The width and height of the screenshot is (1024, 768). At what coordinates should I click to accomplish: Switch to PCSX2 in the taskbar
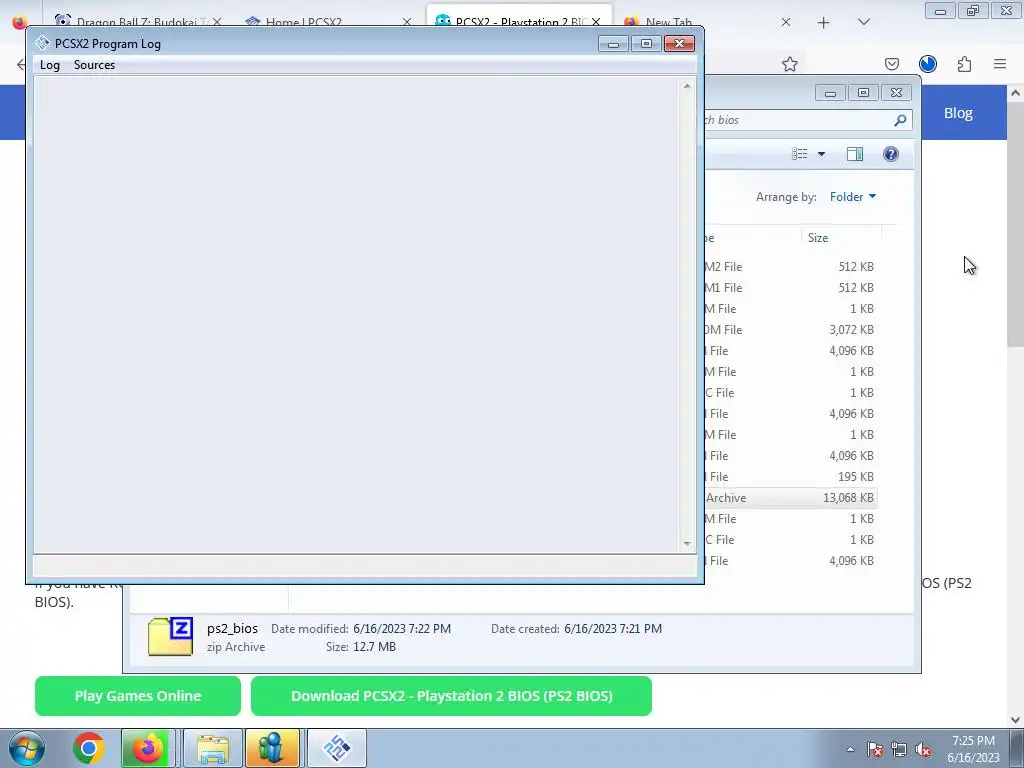336,748
